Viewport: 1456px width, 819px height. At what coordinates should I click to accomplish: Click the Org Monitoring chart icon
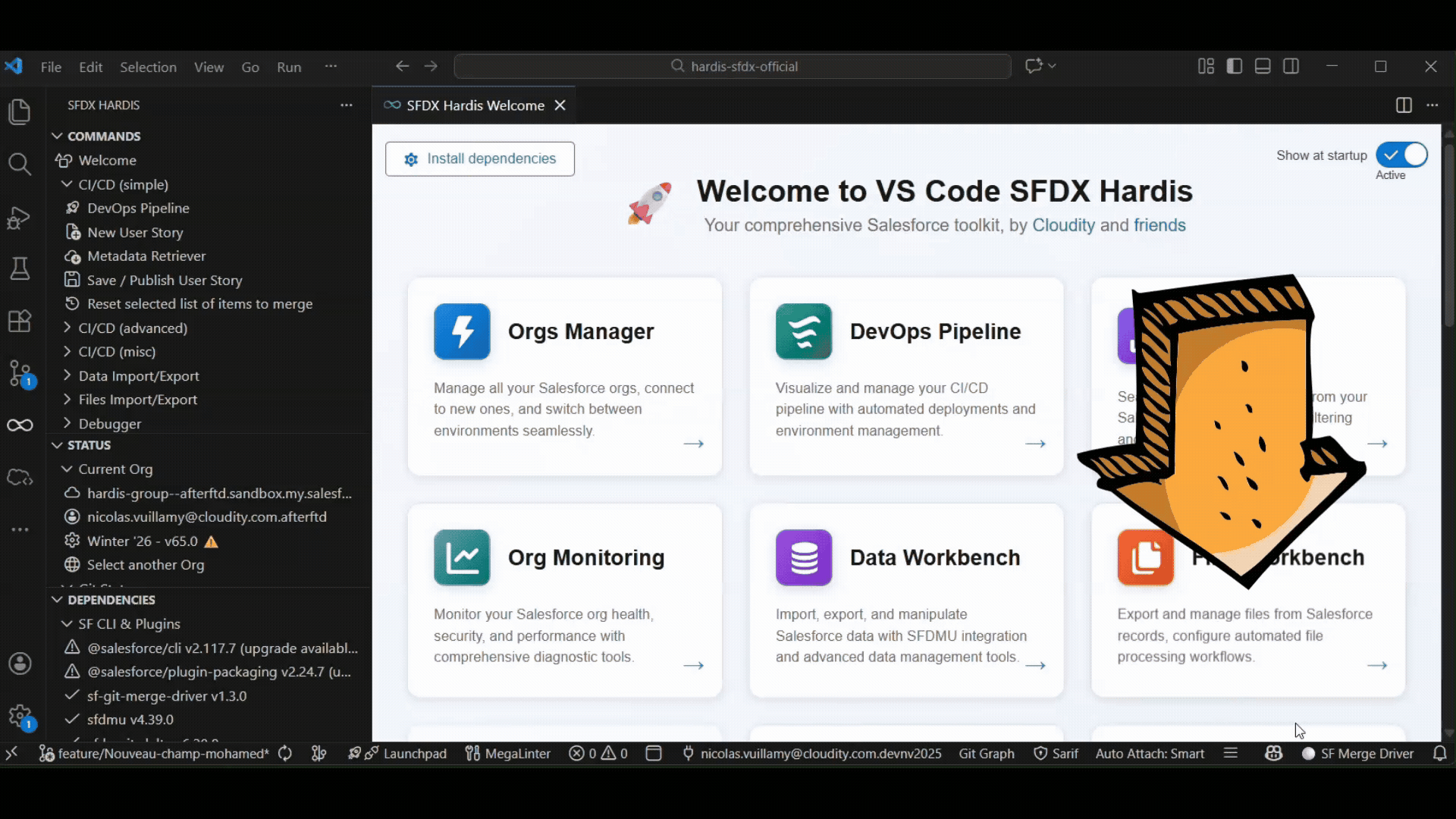(x=462, y=557)
